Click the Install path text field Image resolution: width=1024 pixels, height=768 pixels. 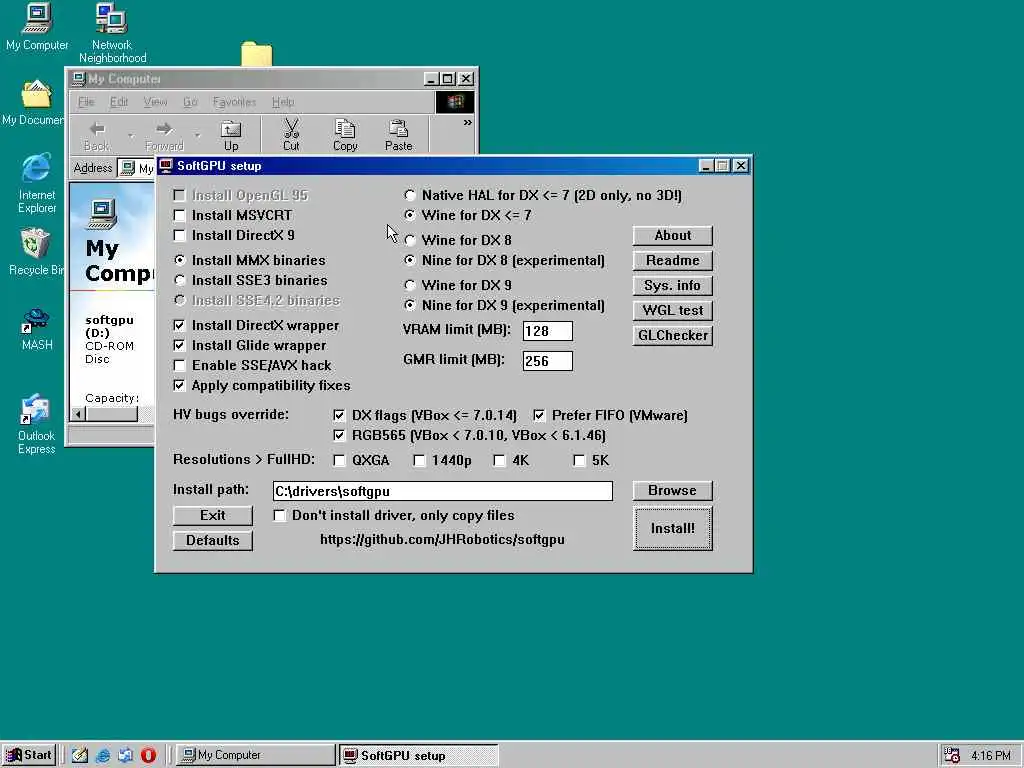(442, 491)
